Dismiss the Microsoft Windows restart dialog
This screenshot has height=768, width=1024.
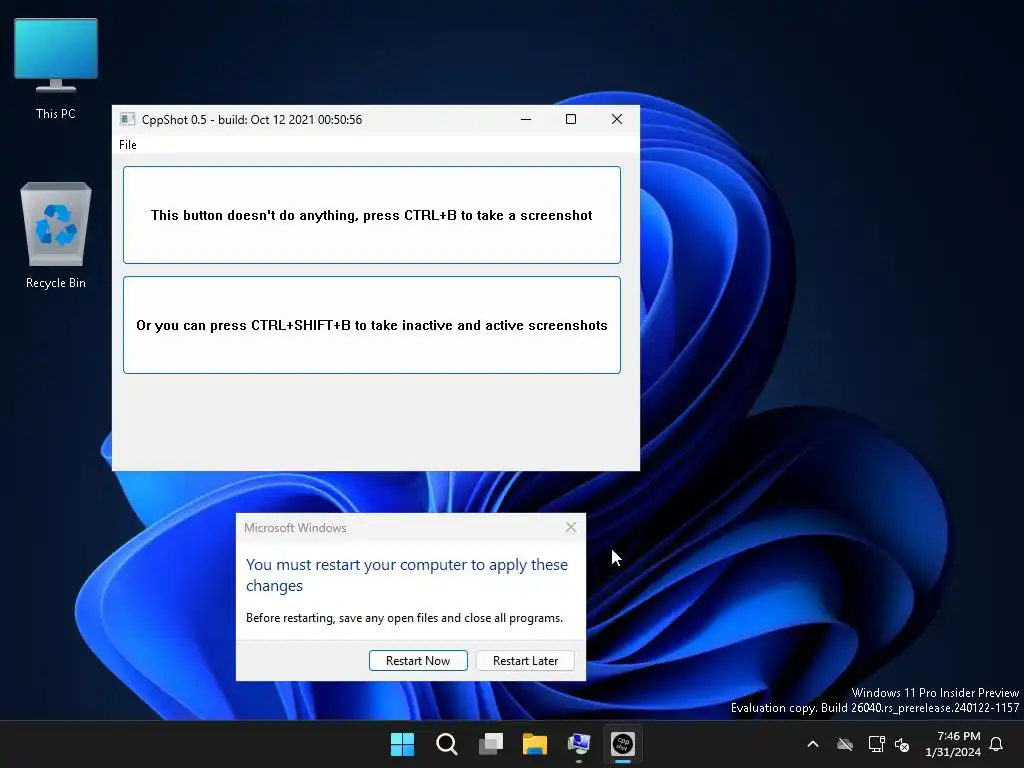(571, 527)
